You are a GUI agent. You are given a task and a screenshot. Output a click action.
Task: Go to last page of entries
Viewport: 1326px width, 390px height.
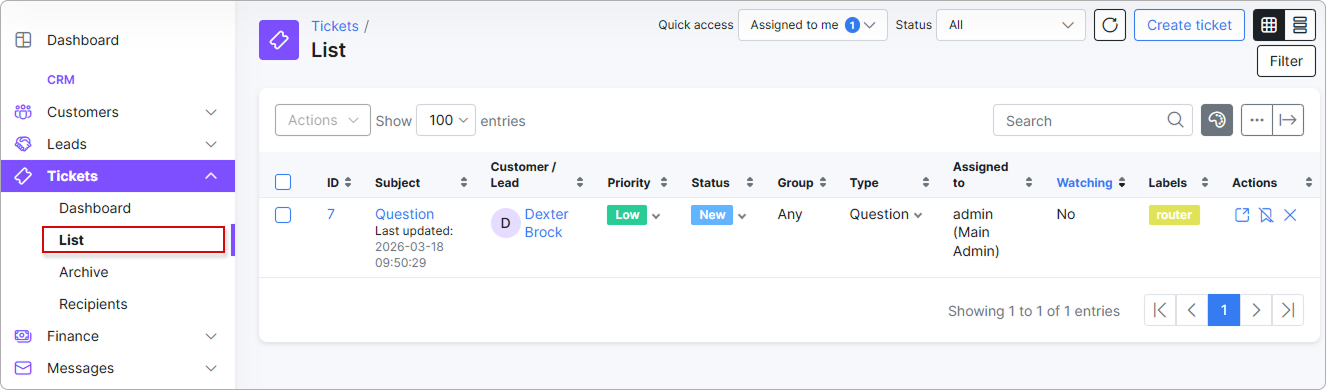pos(1288,310)
